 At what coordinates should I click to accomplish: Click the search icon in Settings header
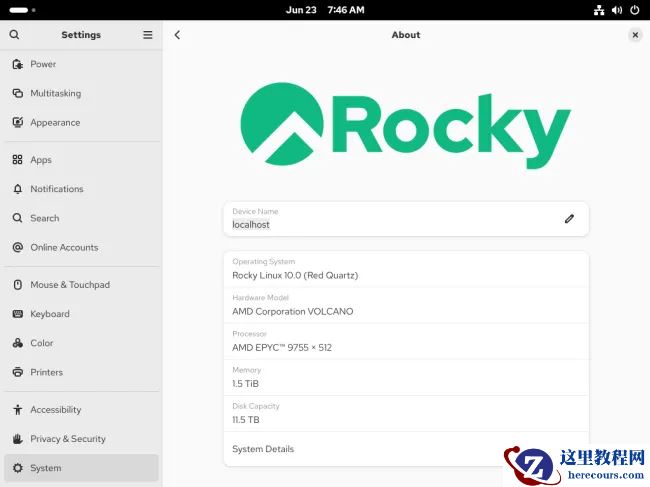[x=14, y=35]
